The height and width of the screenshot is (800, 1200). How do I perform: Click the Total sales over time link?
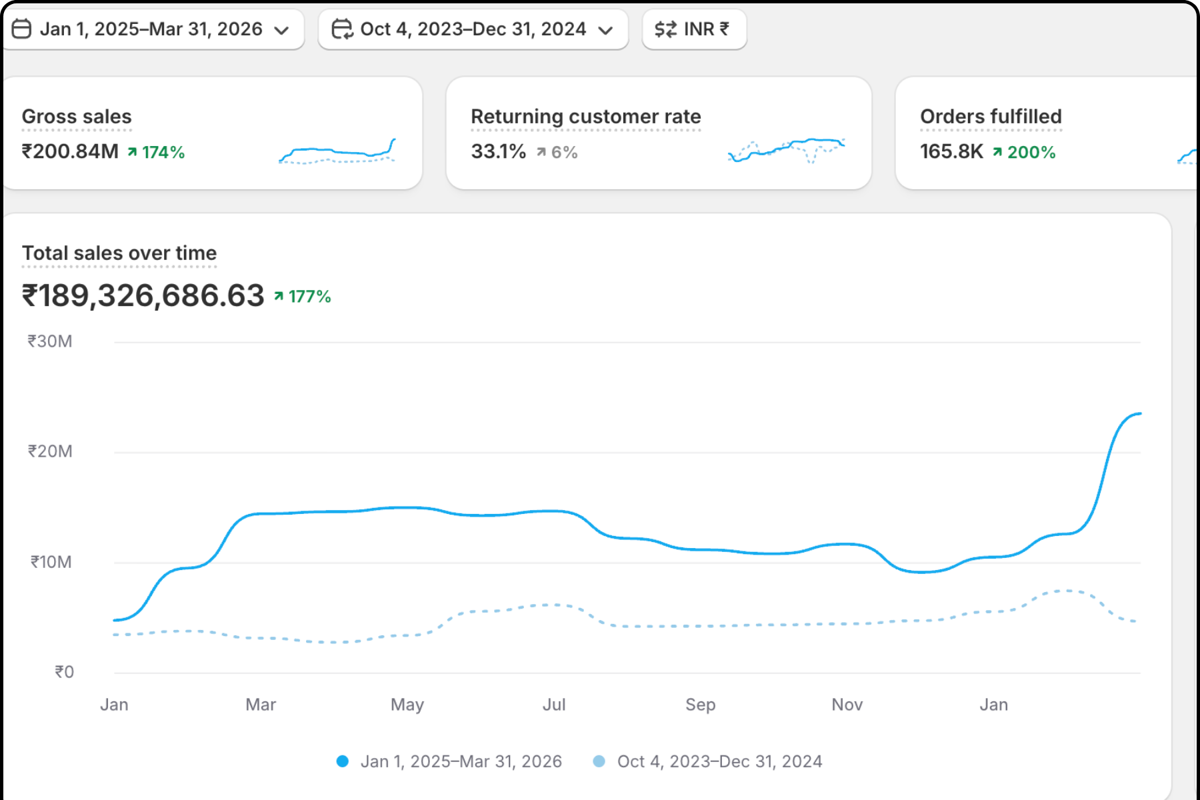coord(118,254)
